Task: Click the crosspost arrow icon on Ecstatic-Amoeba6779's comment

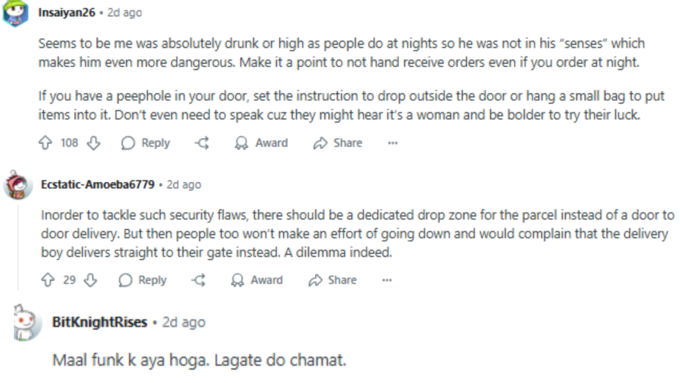Action: pyautogui.click(x=199, y=280)
